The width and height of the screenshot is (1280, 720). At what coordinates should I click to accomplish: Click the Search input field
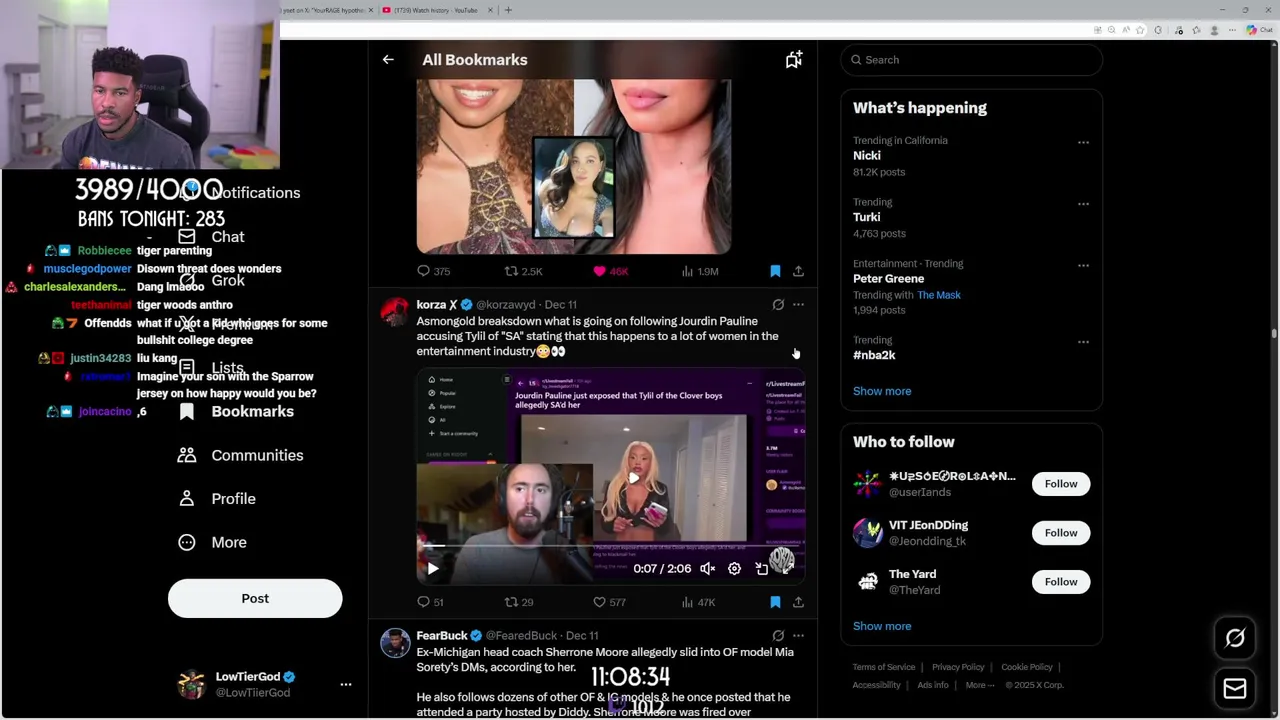click(971, 60)
